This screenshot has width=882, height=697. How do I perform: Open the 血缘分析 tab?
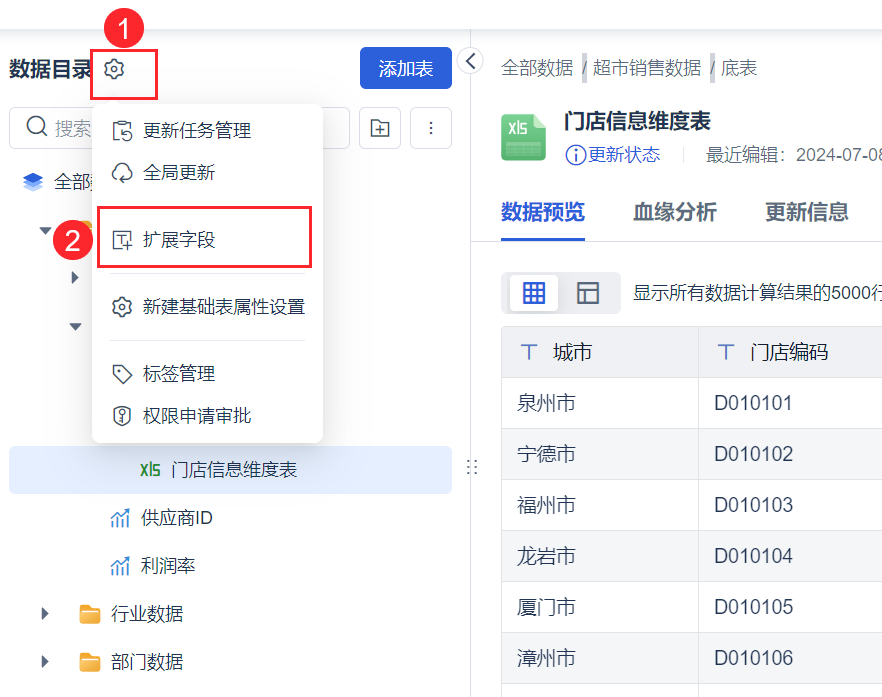[x=675, y=212]
